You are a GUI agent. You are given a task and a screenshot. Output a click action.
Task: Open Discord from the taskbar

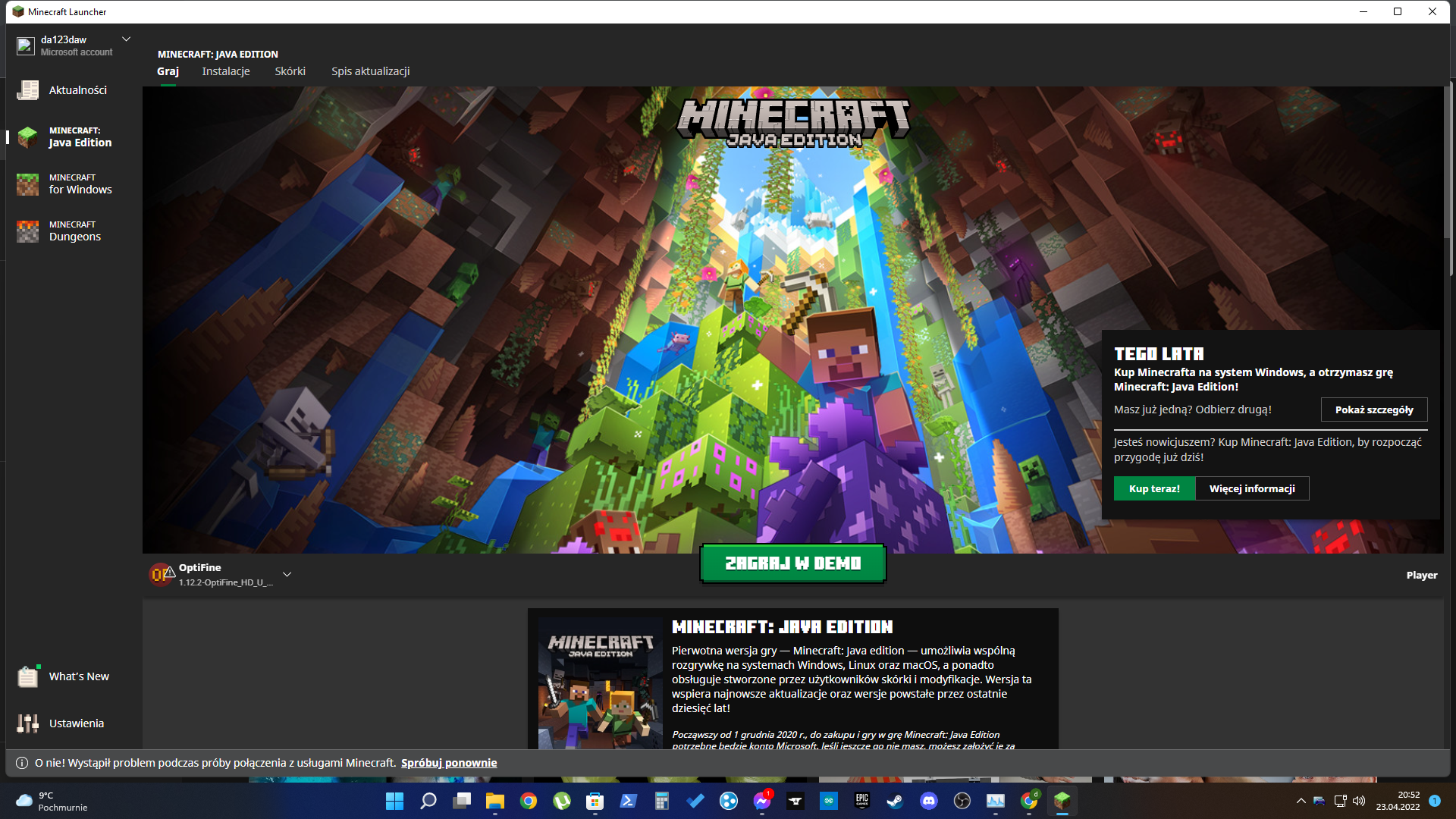pos(928,801)
